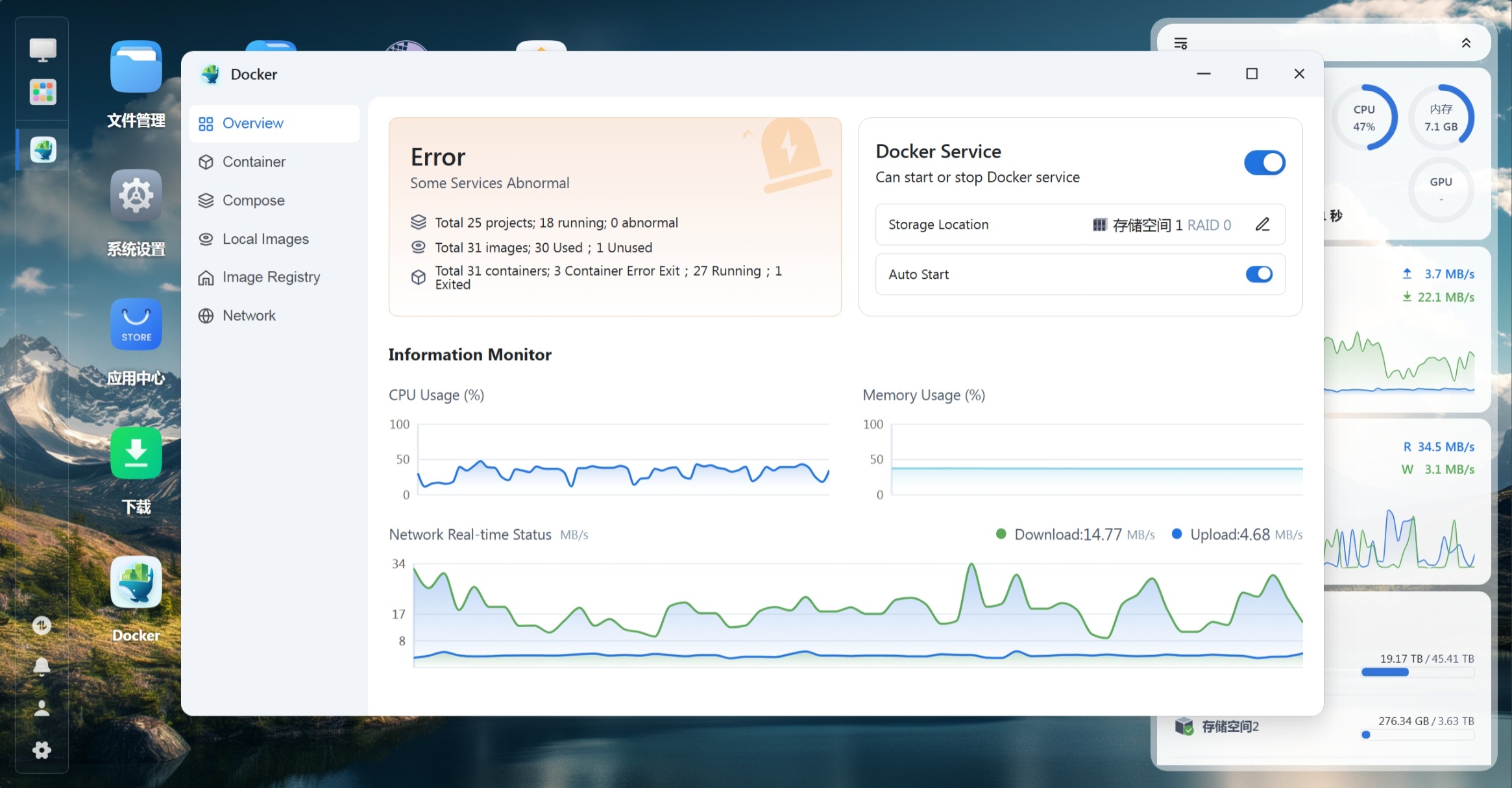Viewport: 1512px width, 788px height.
Task: Navigate to Image Registry
Action: tap(271, 277)
